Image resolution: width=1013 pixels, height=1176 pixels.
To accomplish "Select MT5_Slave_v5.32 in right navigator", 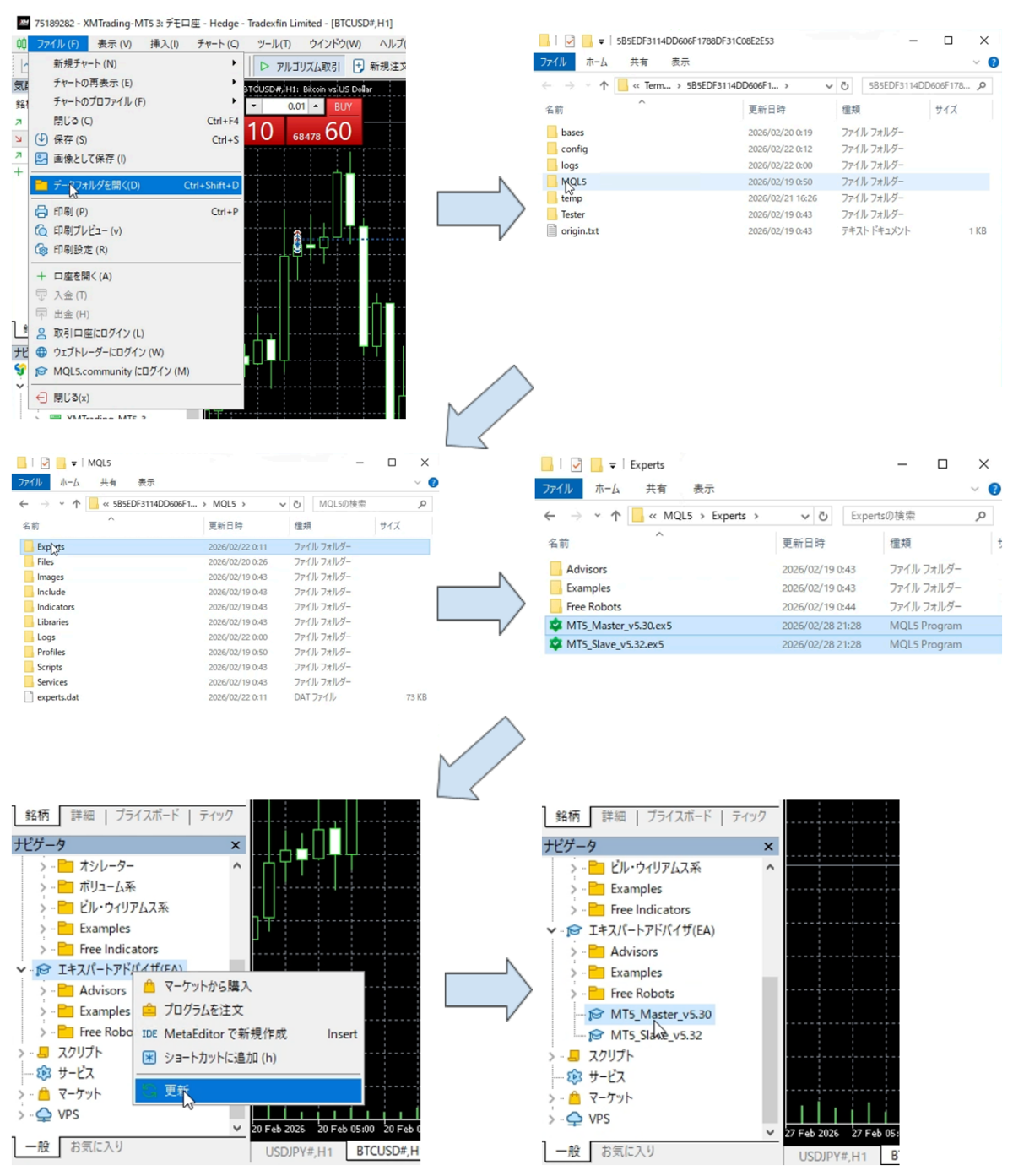I will pyautogui.click(x=646, y=1035).
